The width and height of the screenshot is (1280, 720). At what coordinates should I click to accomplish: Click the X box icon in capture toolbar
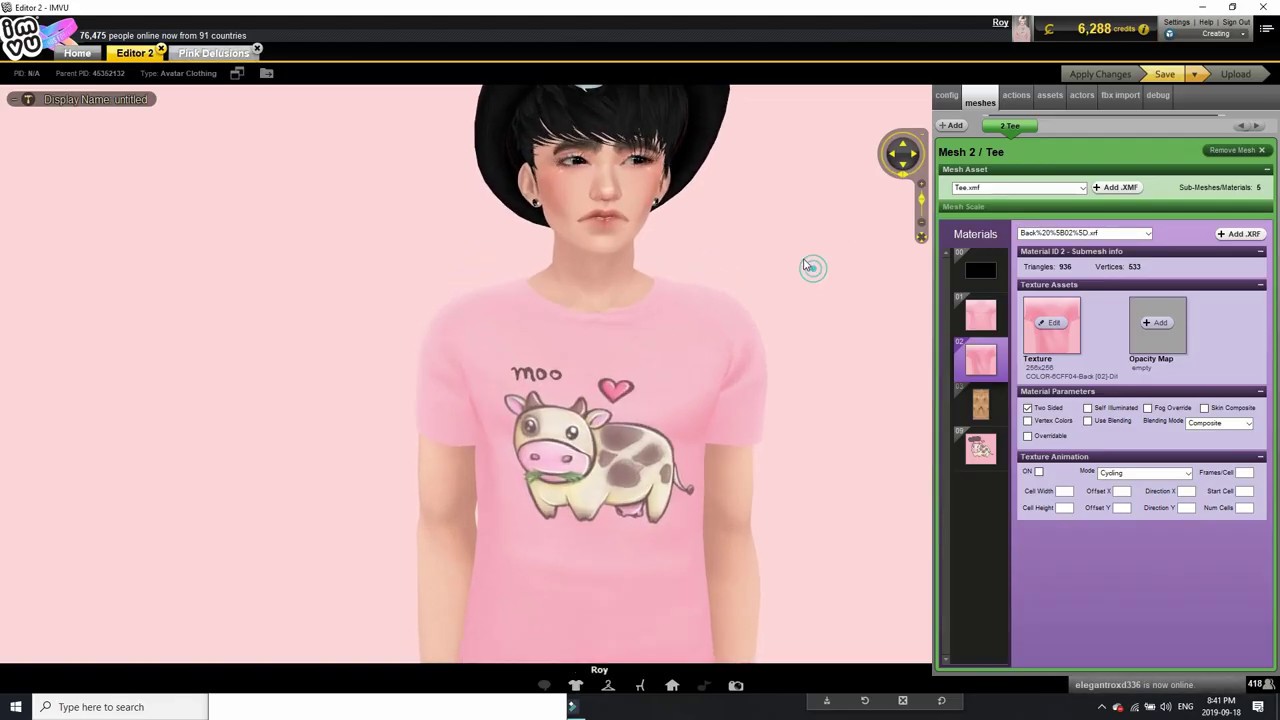(x=903, y=701)
